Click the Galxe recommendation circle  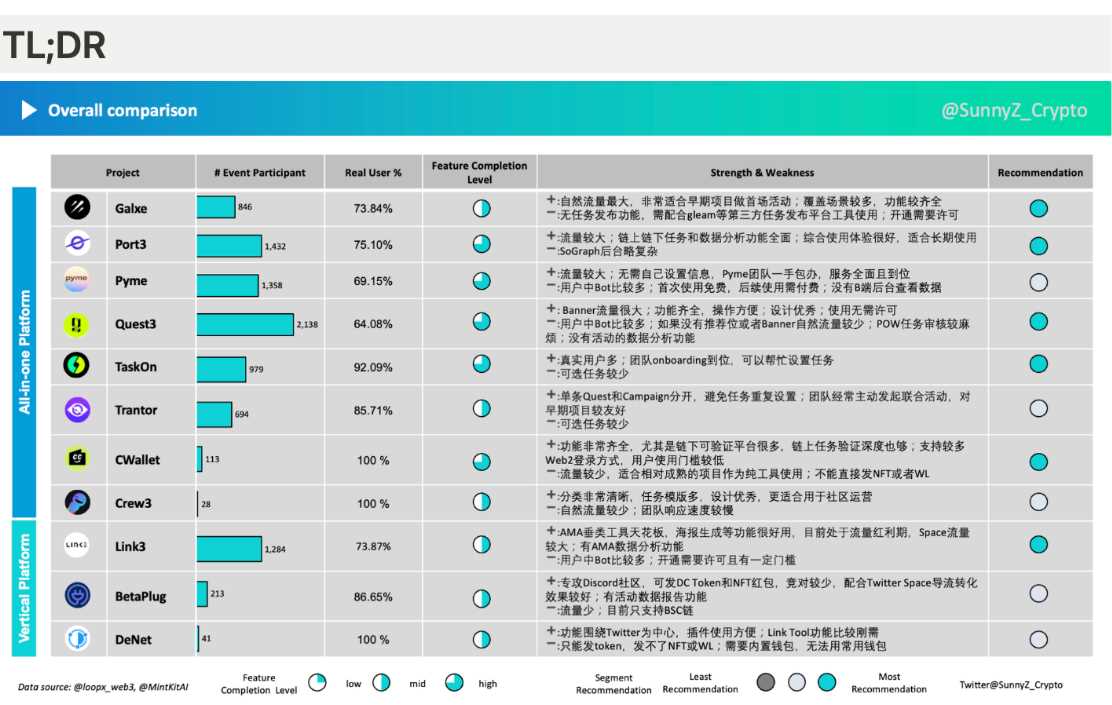1039,208
